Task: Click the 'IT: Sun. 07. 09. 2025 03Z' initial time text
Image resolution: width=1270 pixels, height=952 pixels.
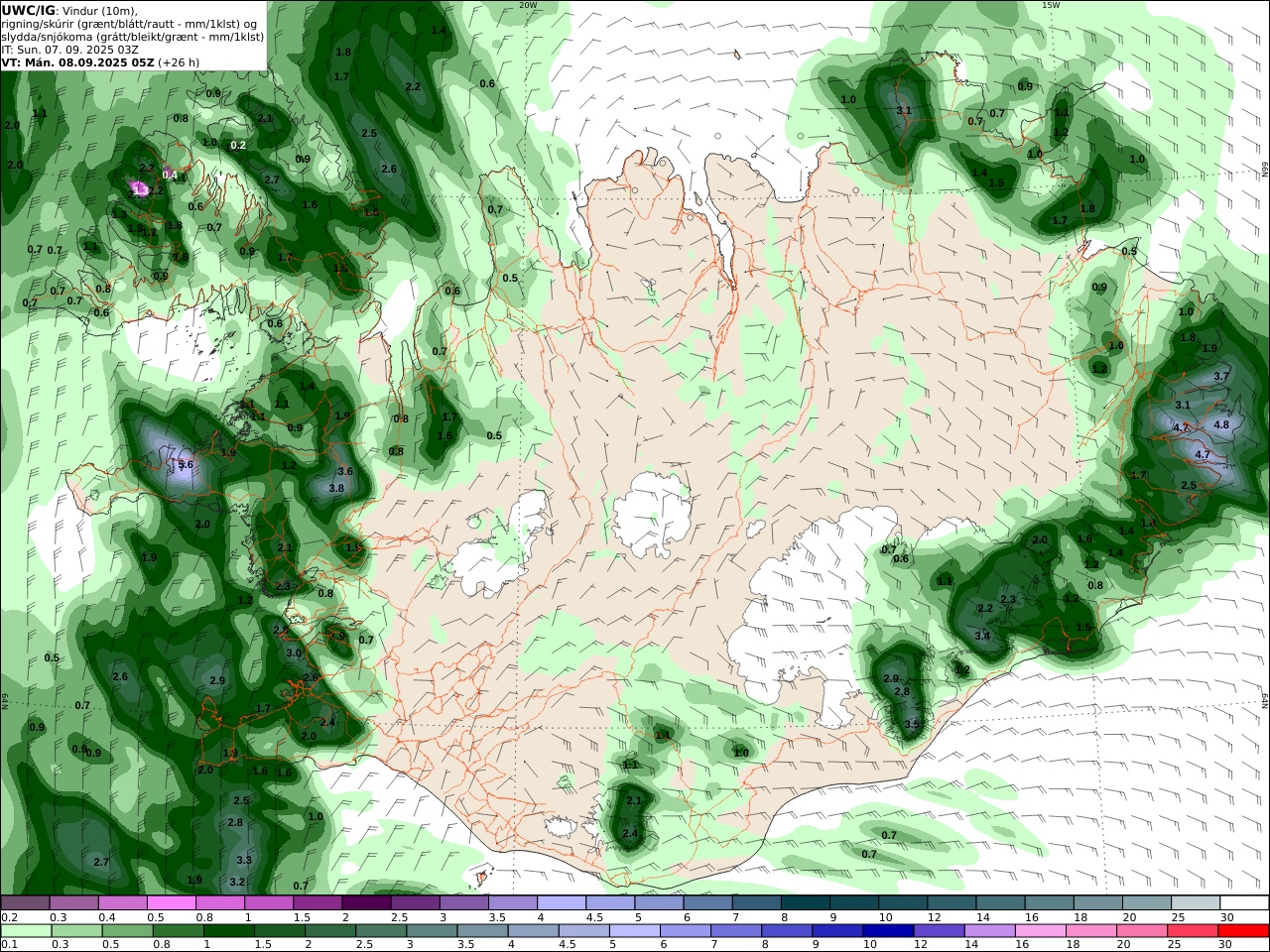Action: pos(69,49)
